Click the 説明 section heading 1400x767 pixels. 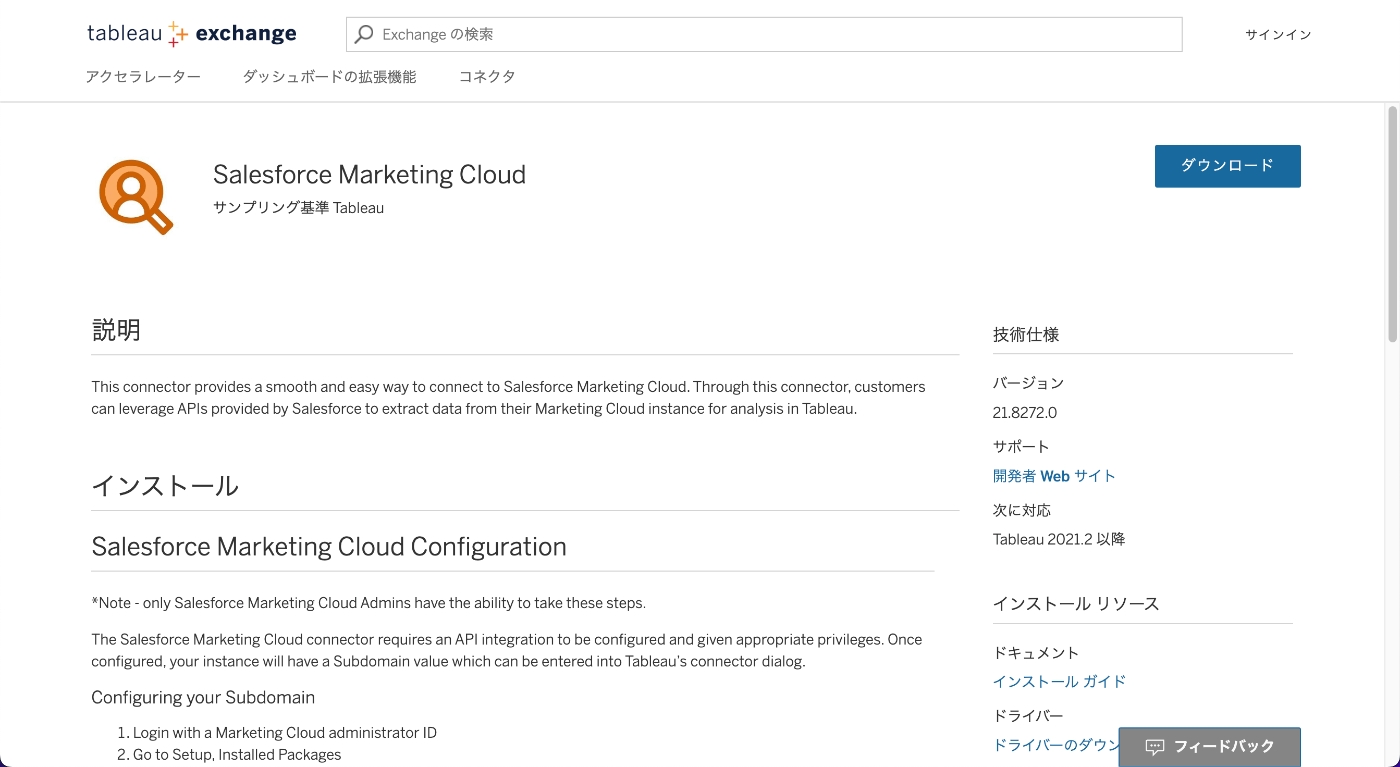coord(116,330)
